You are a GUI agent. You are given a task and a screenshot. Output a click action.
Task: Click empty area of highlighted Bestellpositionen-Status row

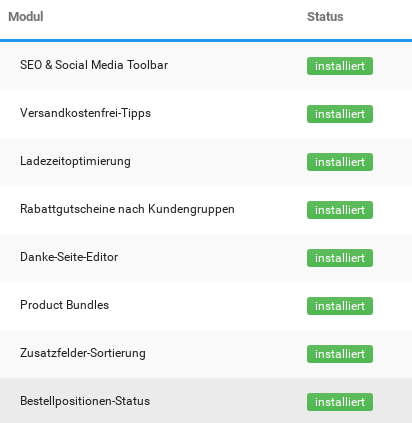(x=227, y=401)
